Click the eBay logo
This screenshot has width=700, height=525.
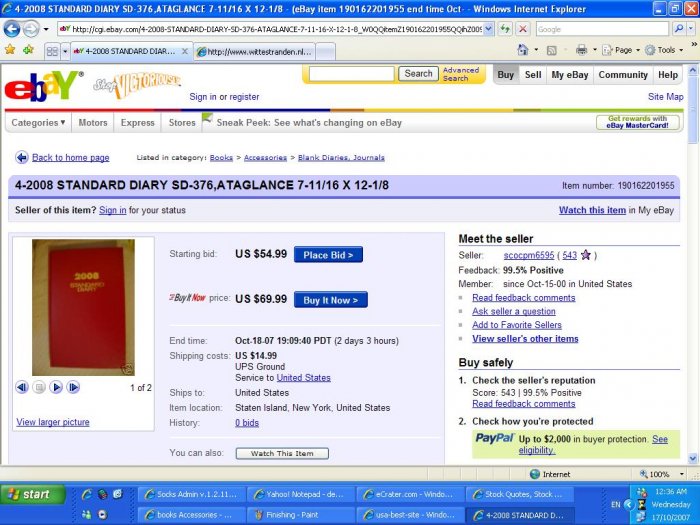tap(43, 86)
